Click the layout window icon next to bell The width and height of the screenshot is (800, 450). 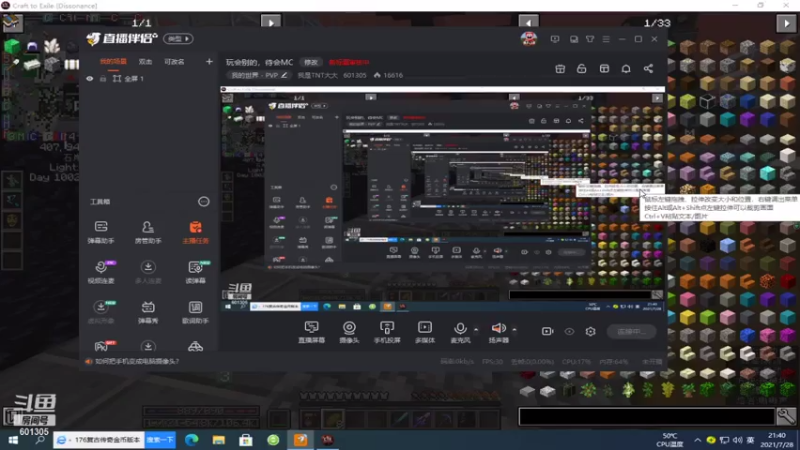(604, 68)
